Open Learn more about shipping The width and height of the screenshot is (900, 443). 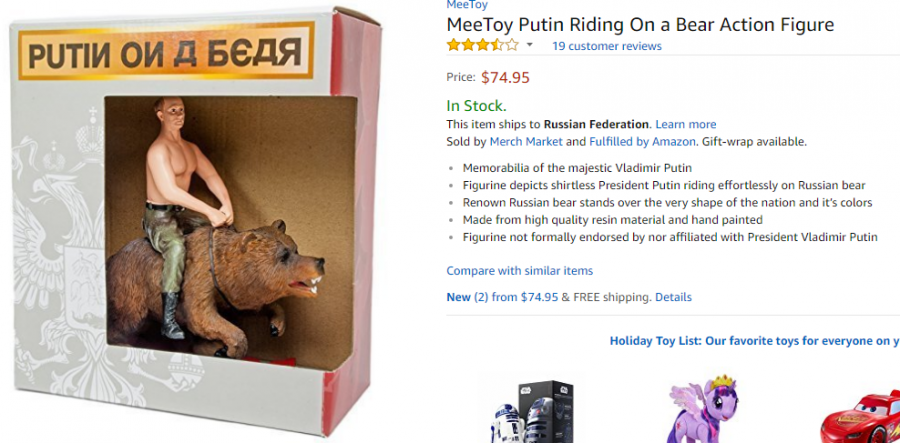tap(686, 124)
